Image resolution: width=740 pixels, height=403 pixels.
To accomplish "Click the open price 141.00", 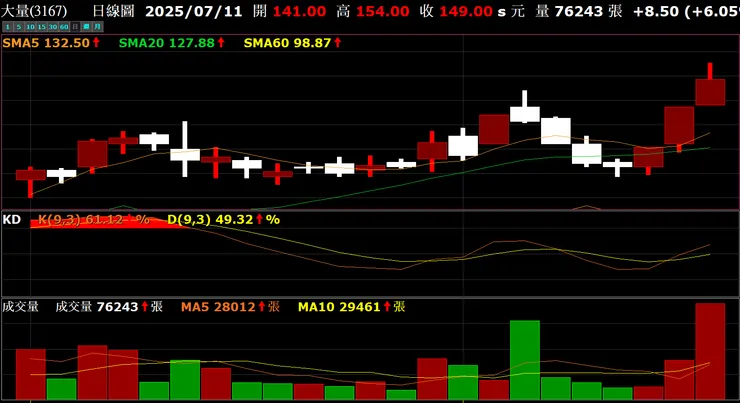I will point(299,11).
